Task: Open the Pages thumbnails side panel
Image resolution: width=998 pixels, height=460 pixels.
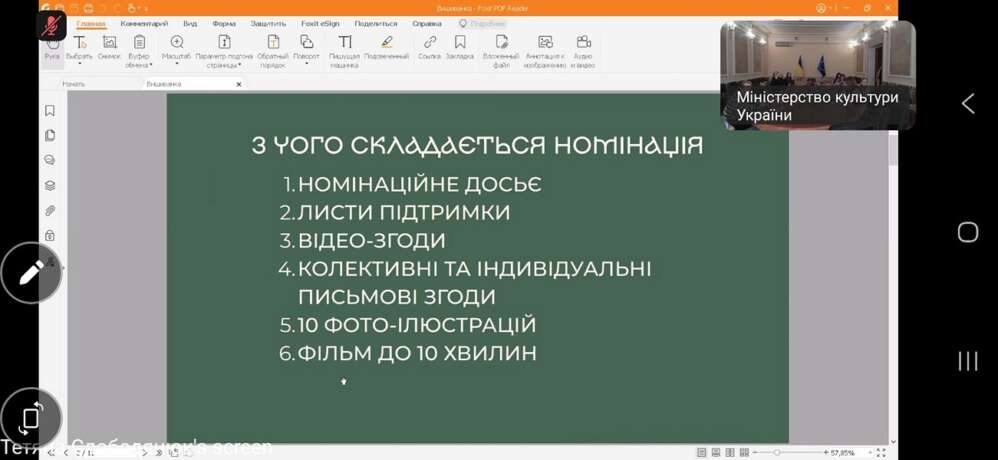Action: point(50,136)
